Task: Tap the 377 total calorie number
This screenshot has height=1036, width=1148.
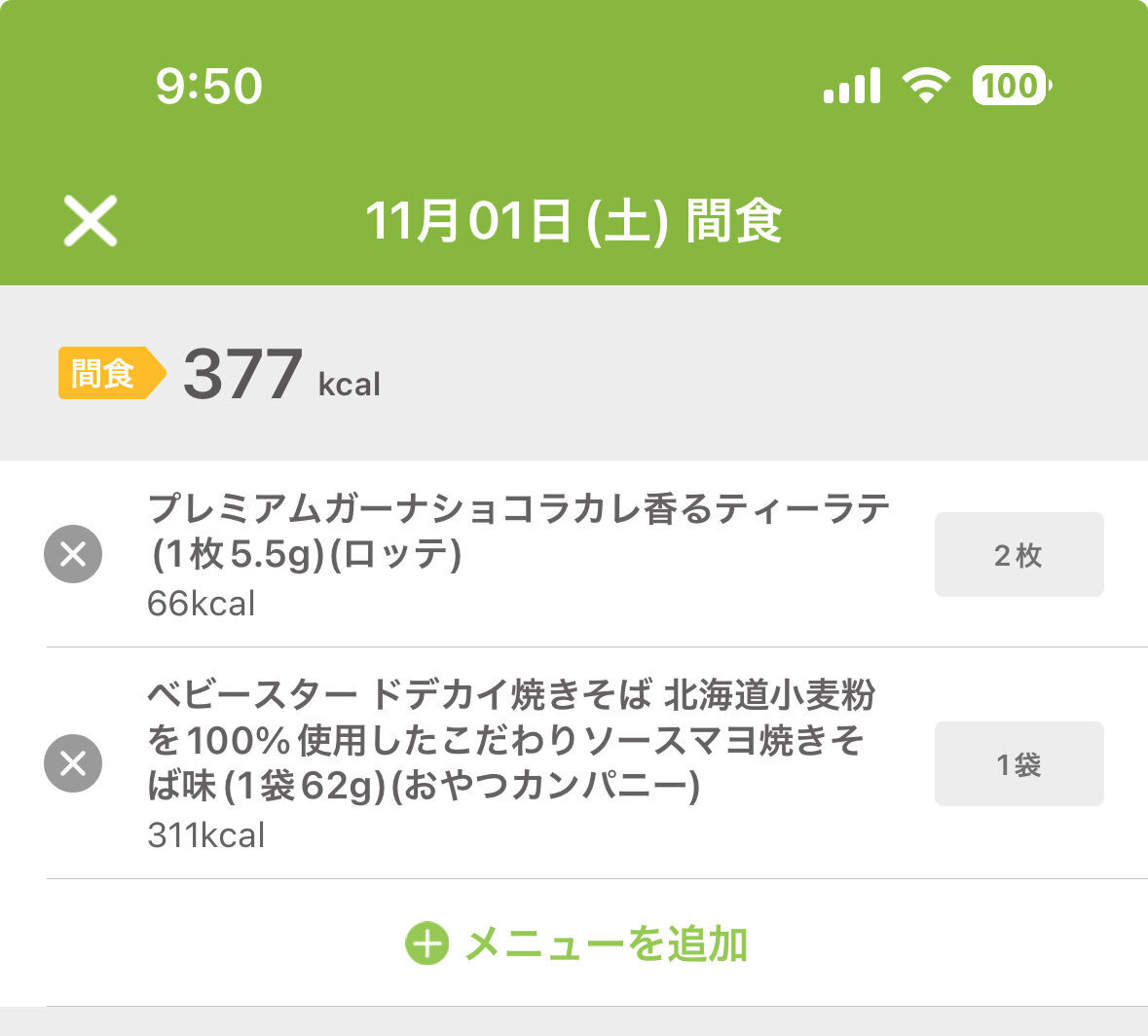Action: (x=242, y=375)
